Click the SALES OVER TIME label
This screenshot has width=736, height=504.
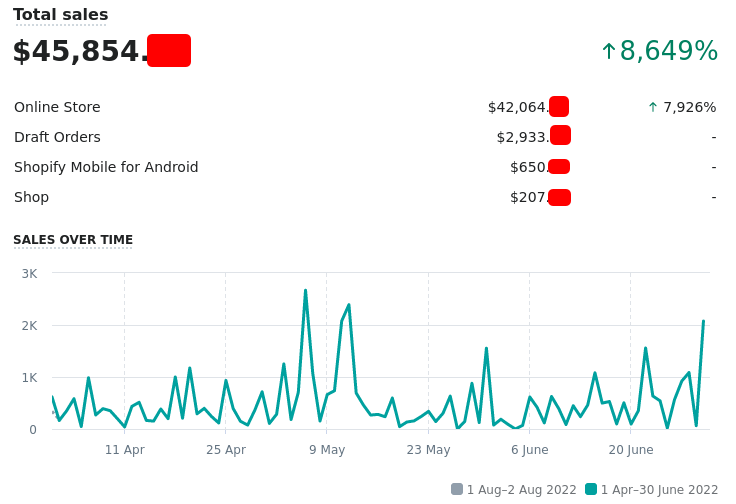pos(73,240)
